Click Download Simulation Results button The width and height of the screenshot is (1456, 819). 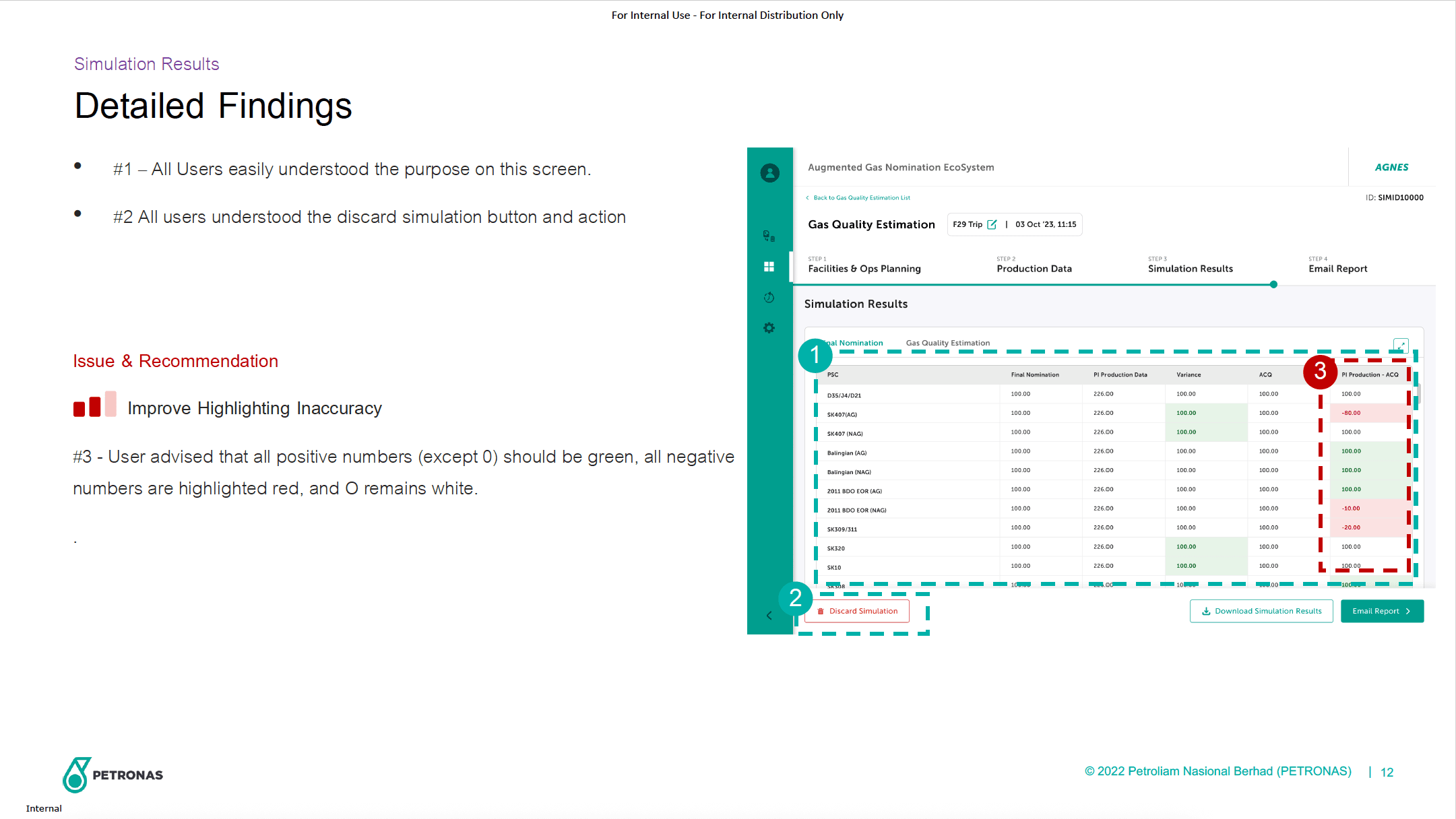tap(1261, 612)
